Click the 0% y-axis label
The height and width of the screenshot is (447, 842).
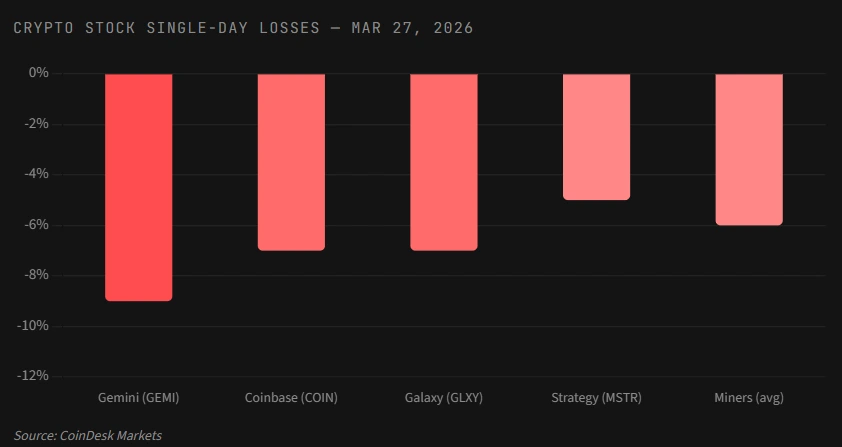pos(39,73)
